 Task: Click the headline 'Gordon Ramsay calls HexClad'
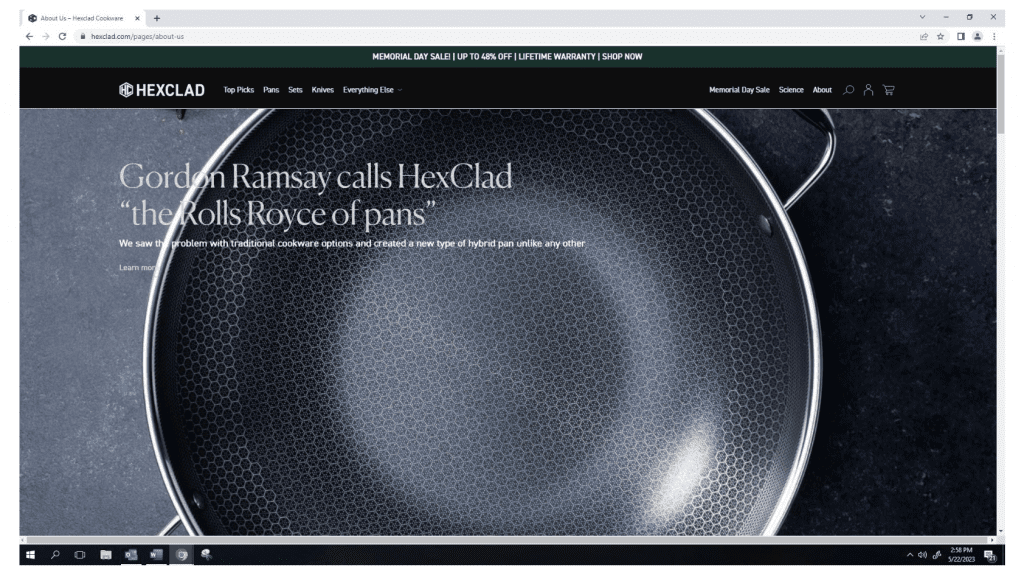coord(315,177)
